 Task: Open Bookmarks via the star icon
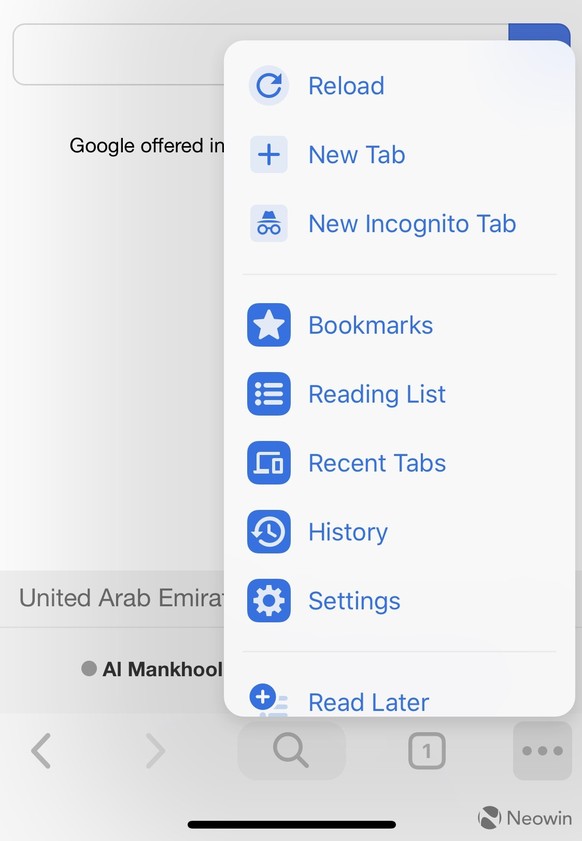(x=269, y=325)
